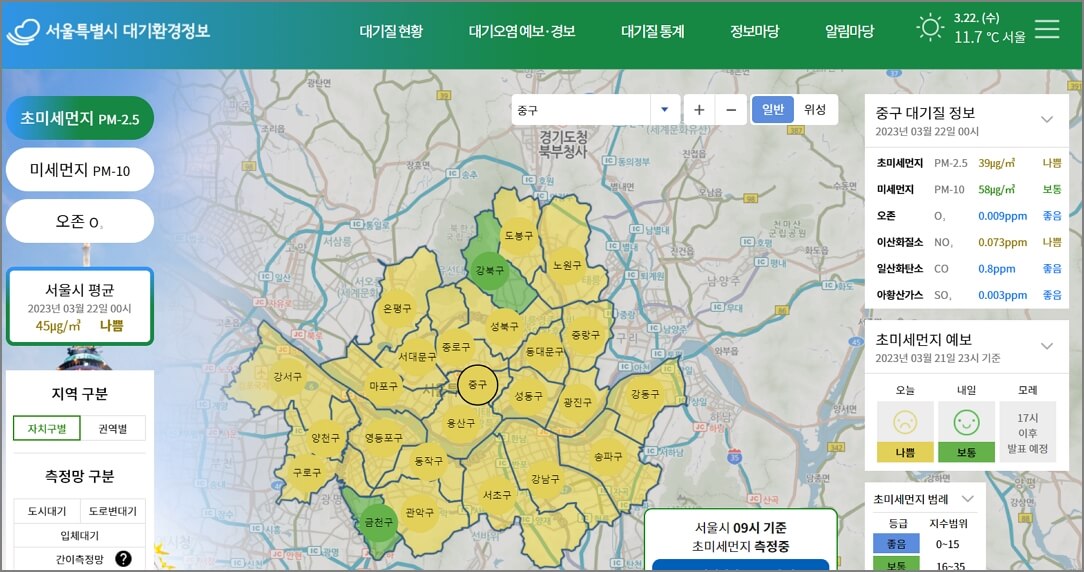Switch pollutant to 오존 O3
The height and width of the screenshot is (572, 1084).
tap(80, 221)
